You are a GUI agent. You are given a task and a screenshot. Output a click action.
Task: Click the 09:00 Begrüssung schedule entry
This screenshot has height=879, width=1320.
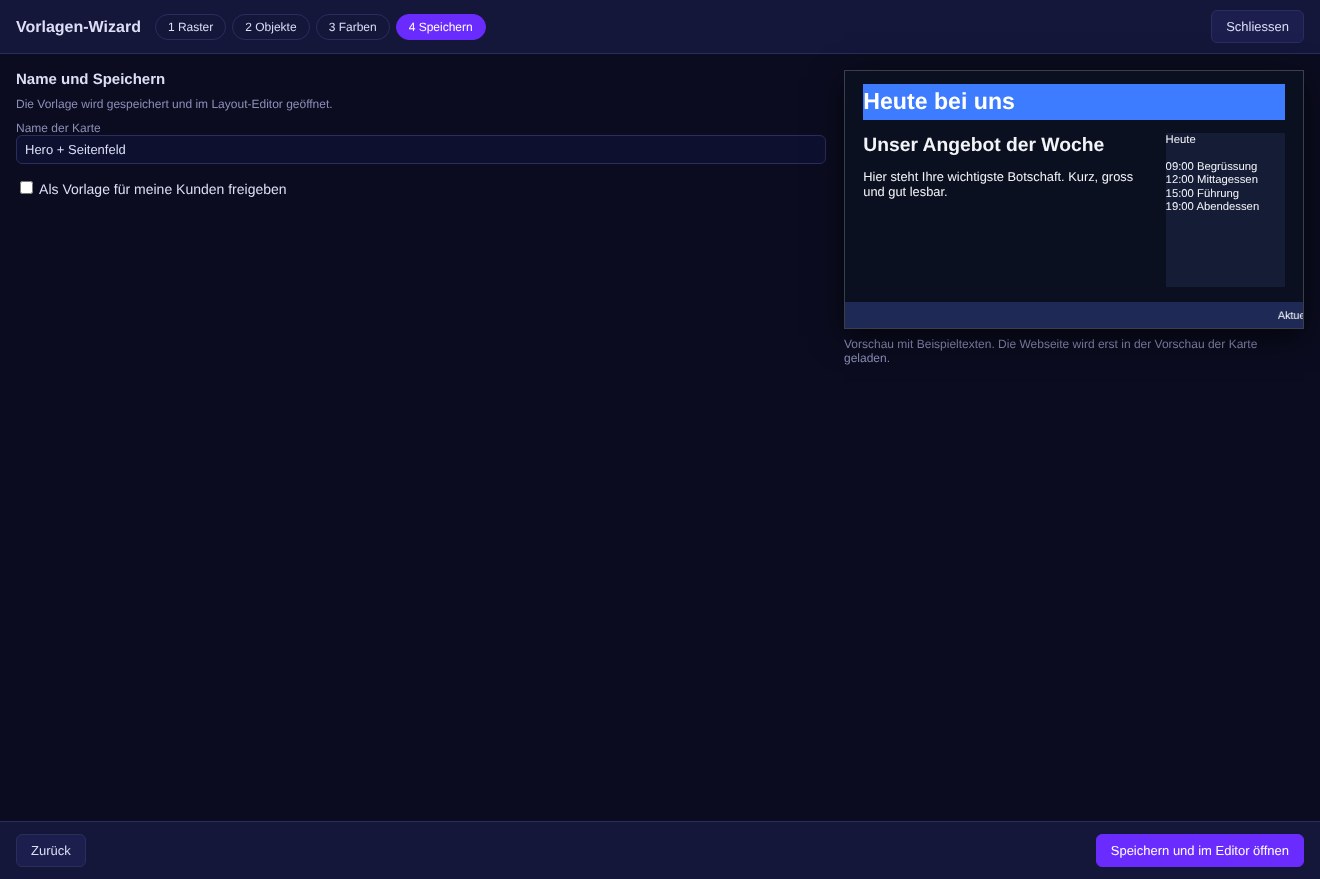click(1211, 166)
